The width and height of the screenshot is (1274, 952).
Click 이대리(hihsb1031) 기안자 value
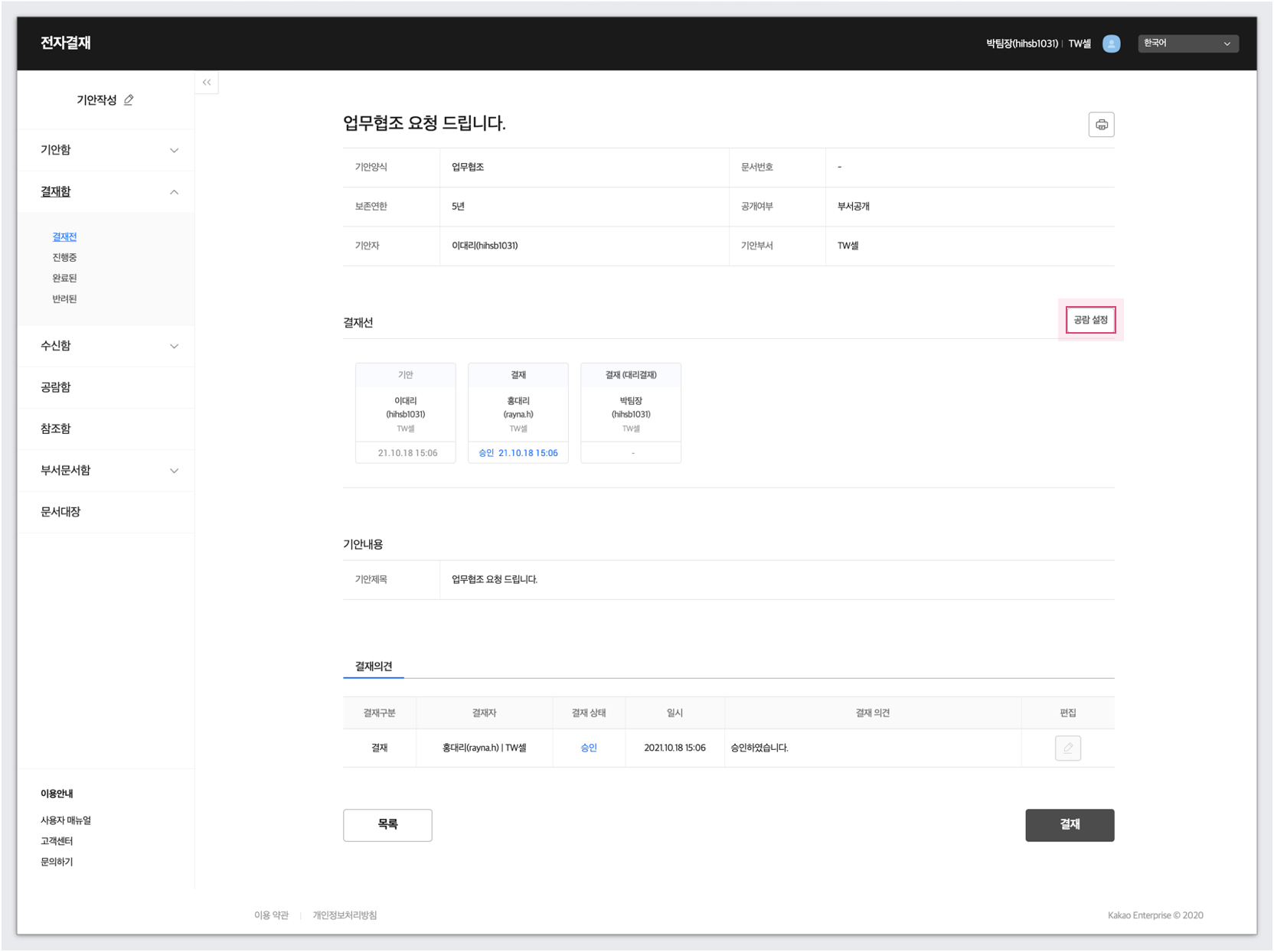tap(485, 246)
